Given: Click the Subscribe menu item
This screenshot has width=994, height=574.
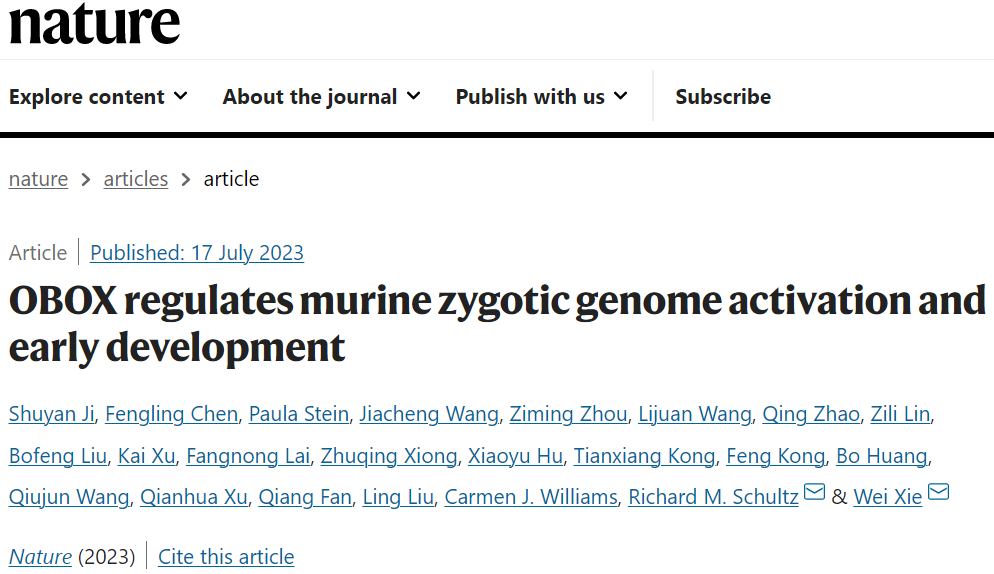Looking at the screenshot, I should 722,97.
